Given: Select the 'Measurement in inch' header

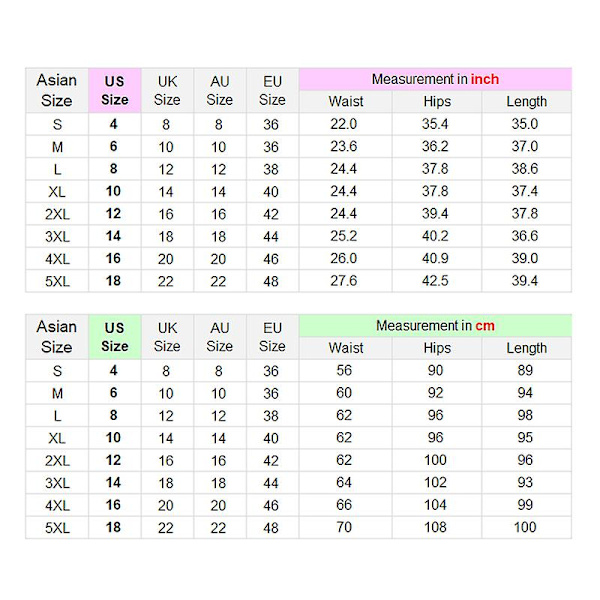Looking at the screenshot, I should pyautogui.click(x=435, y=79).
